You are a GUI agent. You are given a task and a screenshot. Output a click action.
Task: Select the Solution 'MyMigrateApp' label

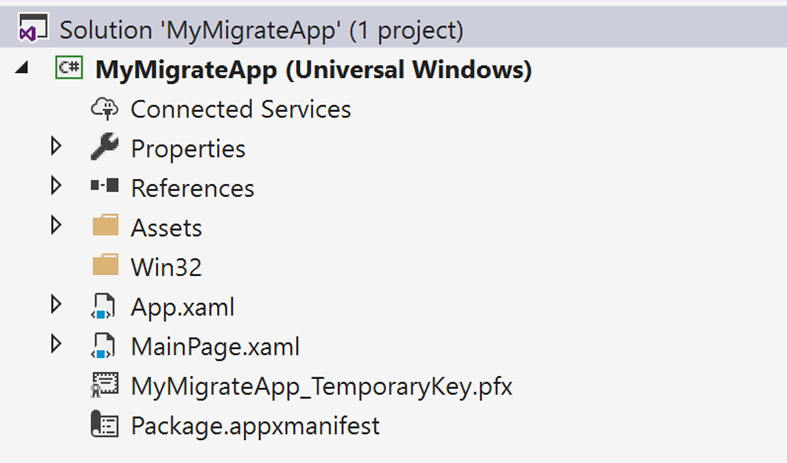click(261, 30)
